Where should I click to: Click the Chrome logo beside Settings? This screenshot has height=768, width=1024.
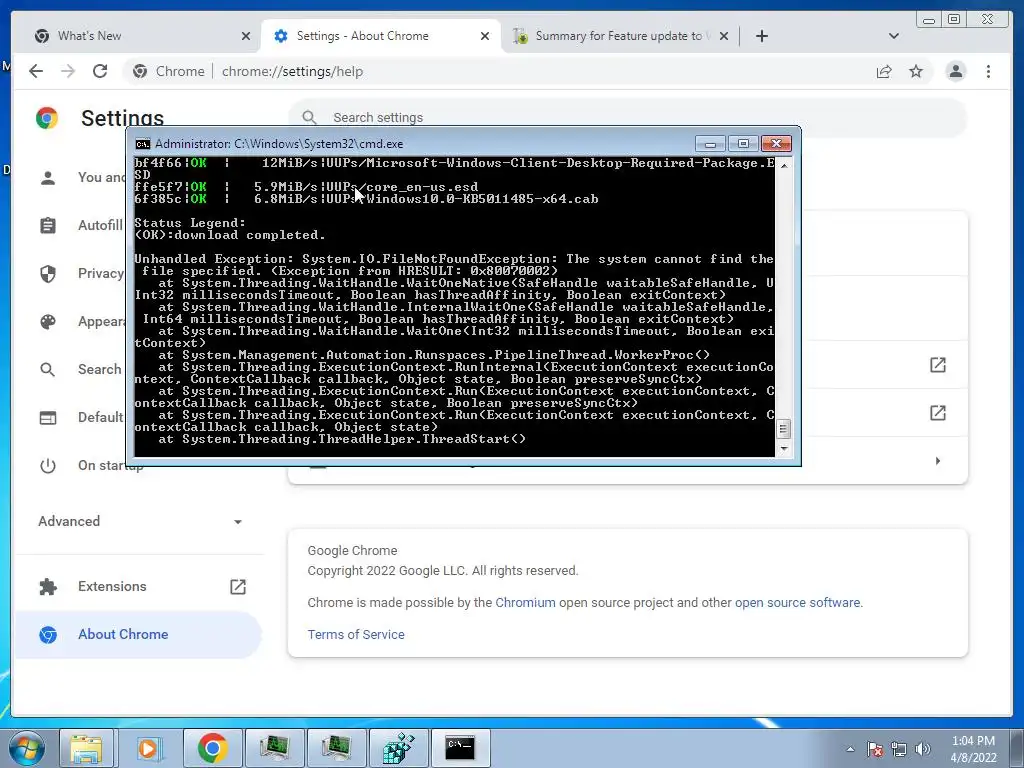click(x=46, y=118)
